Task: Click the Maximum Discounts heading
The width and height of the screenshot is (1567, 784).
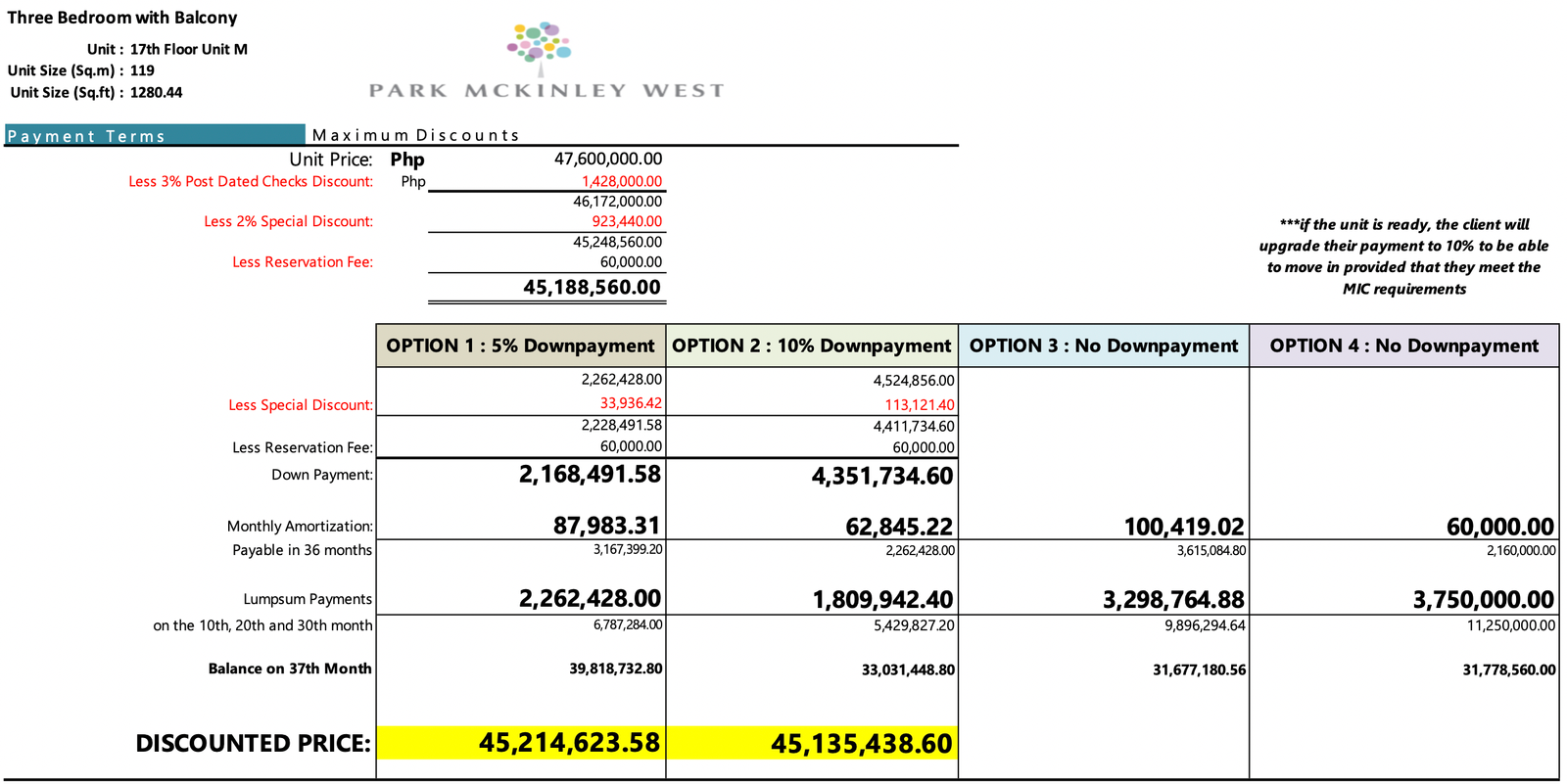Action: click(x=415, y=135)
